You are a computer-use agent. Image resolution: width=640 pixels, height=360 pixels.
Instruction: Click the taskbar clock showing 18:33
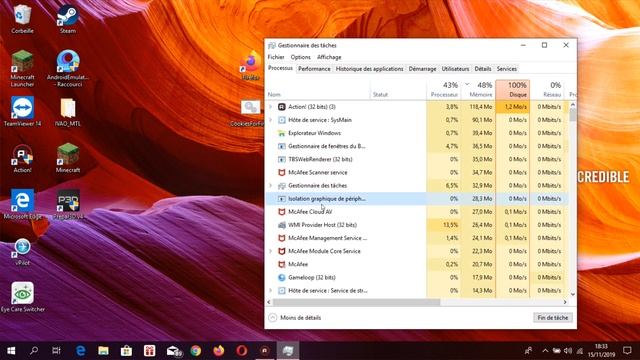click(x=601, y=351)
